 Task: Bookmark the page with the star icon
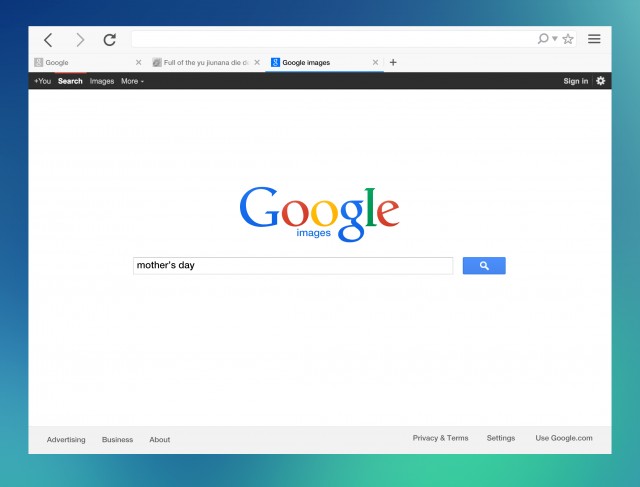(568, 39)
